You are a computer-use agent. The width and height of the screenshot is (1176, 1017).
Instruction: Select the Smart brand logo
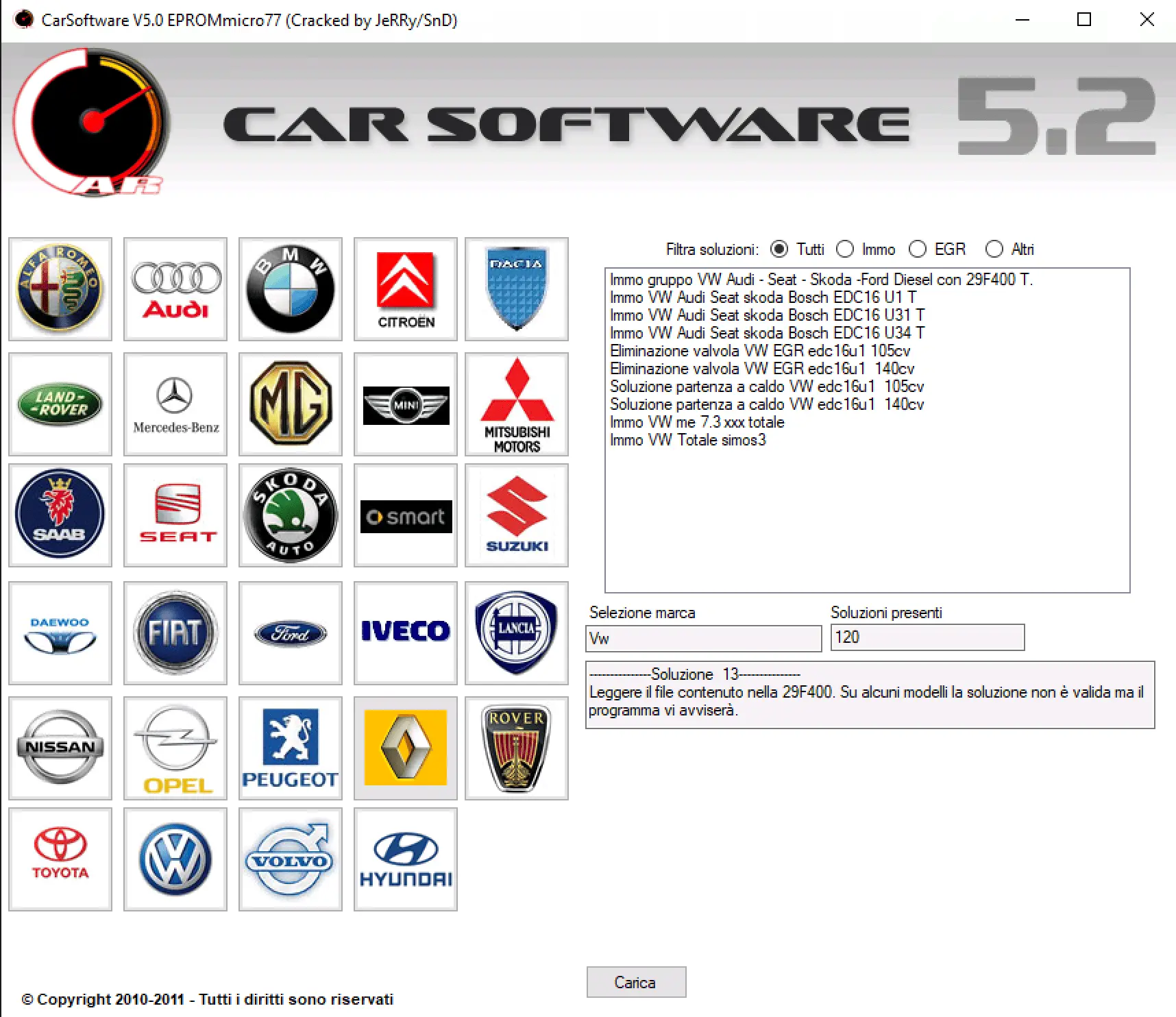tap(406, 515)
